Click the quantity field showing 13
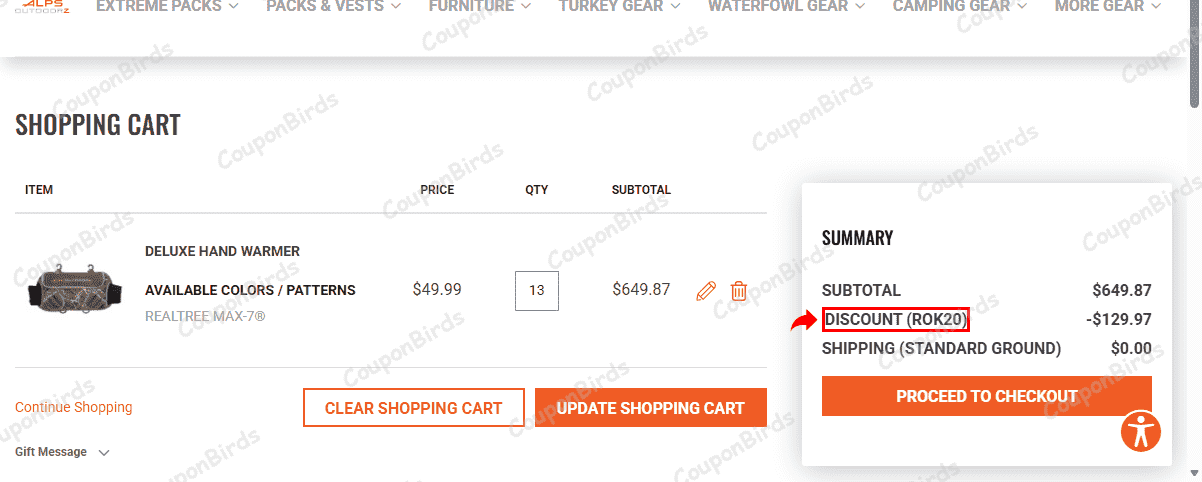Image resolution: width=1202 pixels, height=482 pixels. pos(537,291)
